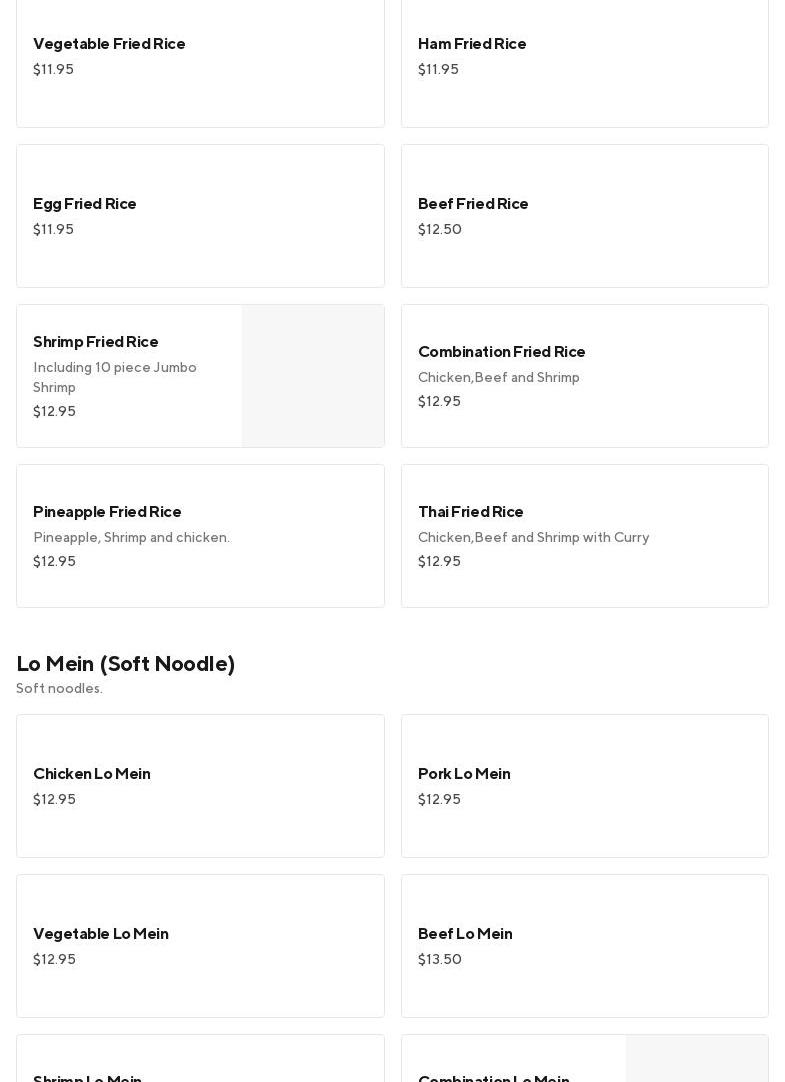The width and height of the screenshot is (785, 1082).
Task: Choose Beef Lo Mein for $13.50
Action: tap(584, 946)
